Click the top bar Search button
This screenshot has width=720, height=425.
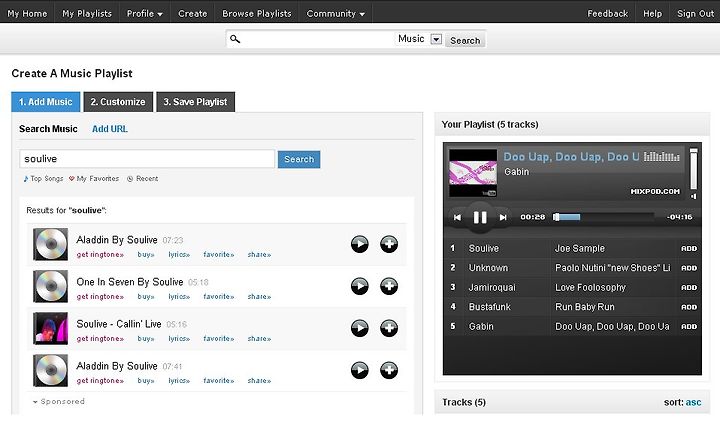pos(465,40)
